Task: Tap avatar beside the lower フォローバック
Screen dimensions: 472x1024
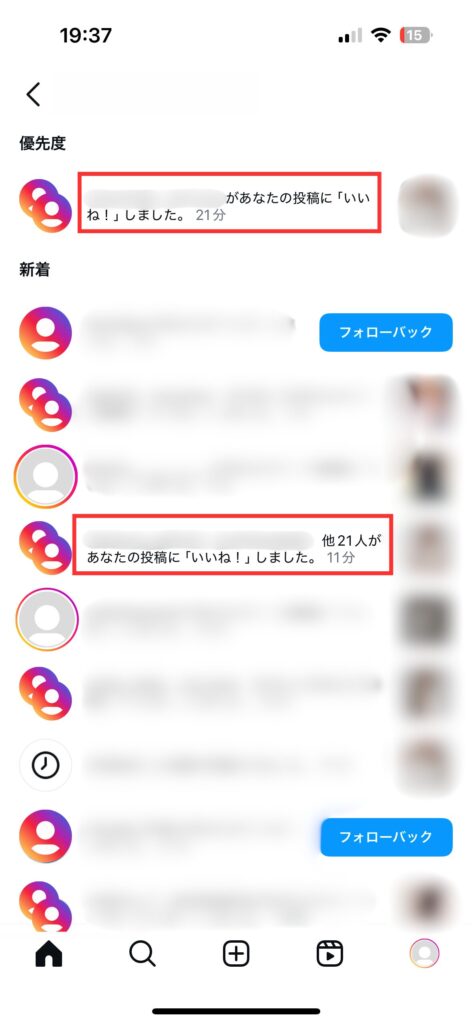Action: tap(45, 837)
